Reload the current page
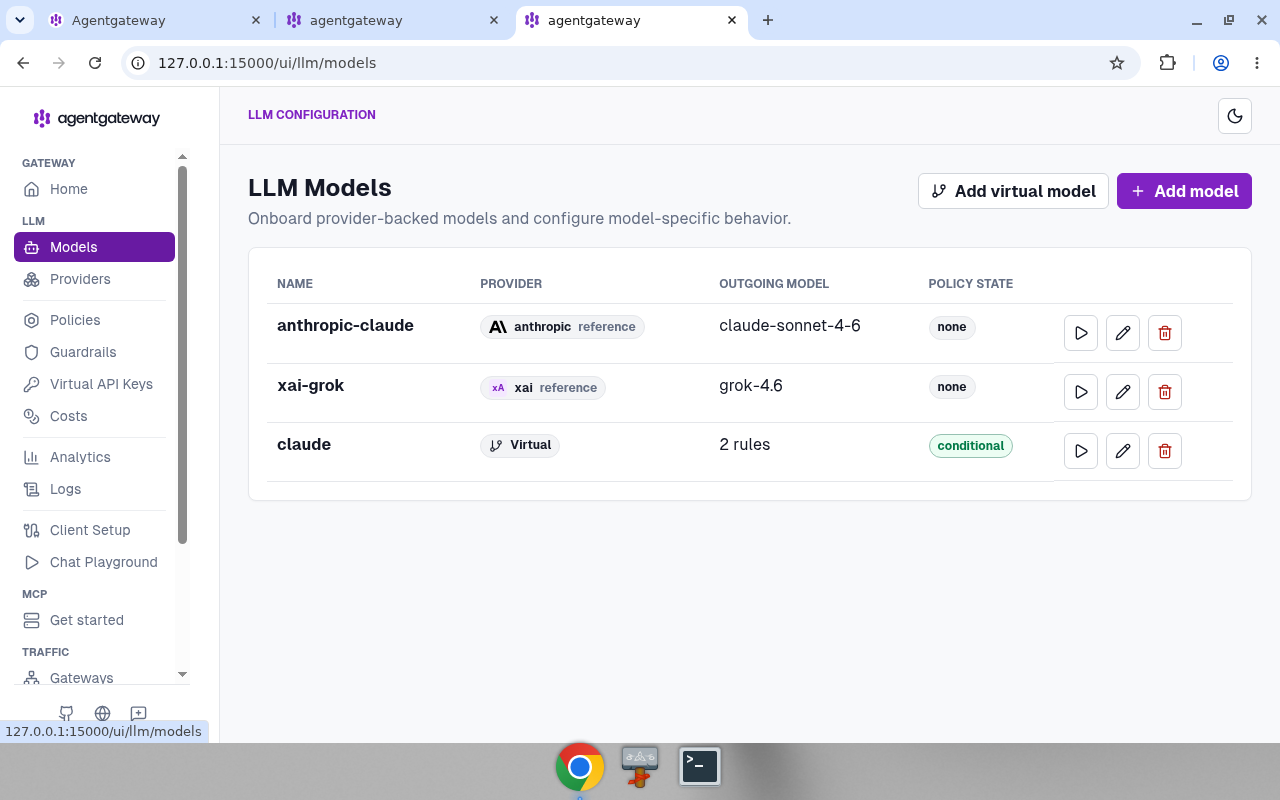1280x800 pixels. [x=95, y=63]
